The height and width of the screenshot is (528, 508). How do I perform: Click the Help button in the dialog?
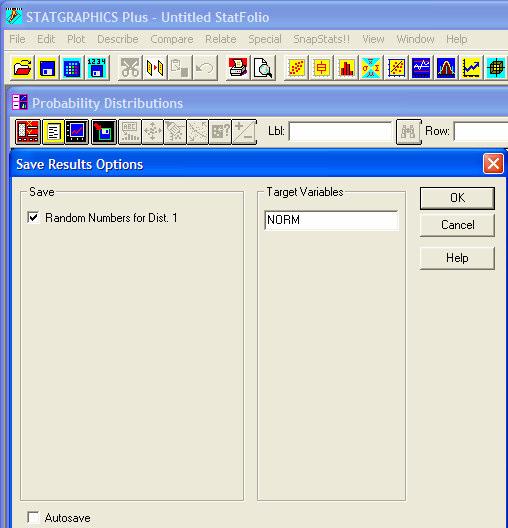click(x=457, y=258)
